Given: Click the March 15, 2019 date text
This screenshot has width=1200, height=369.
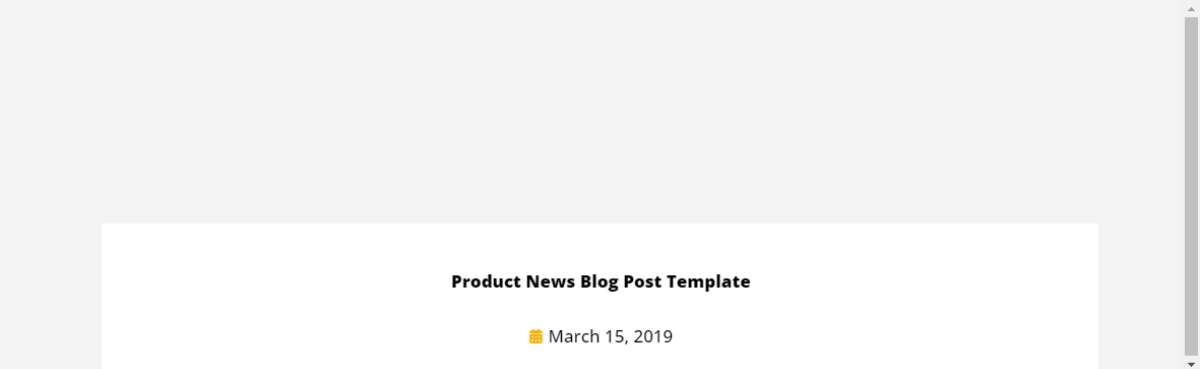Looking at the screenshot, I should [610, 336].
